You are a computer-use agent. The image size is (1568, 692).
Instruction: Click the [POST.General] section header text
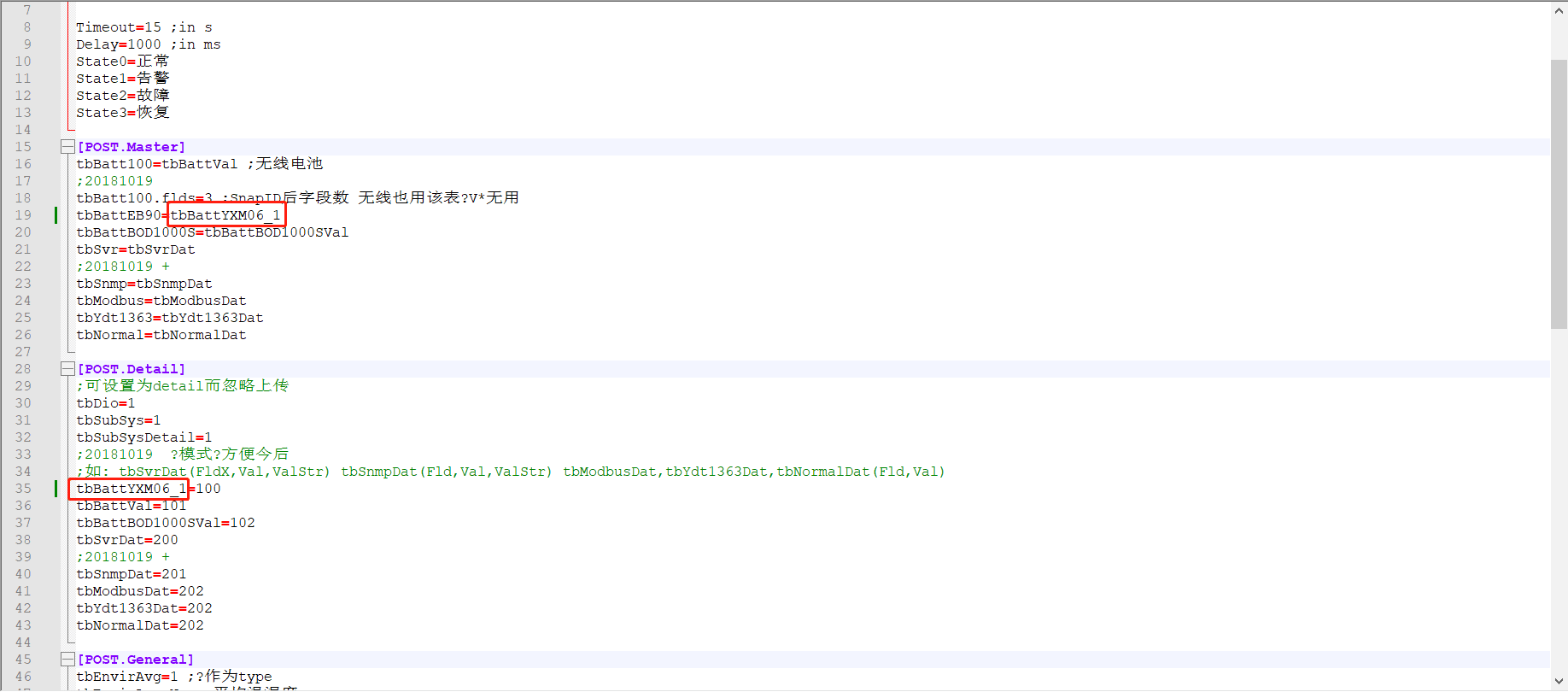136,660
